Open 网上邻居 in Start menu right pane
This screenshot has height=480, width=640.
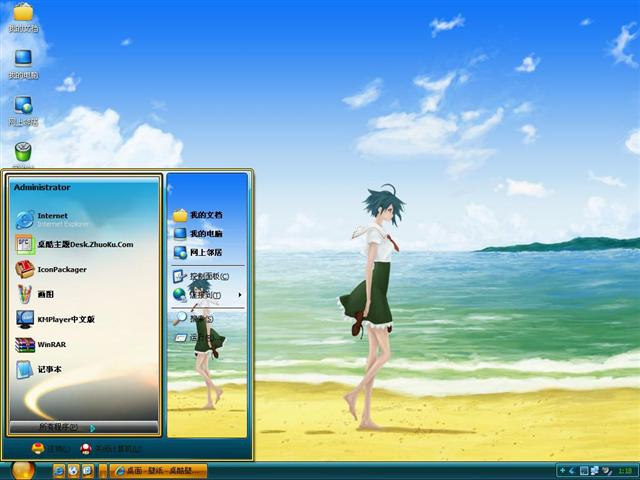coord(198,253)
